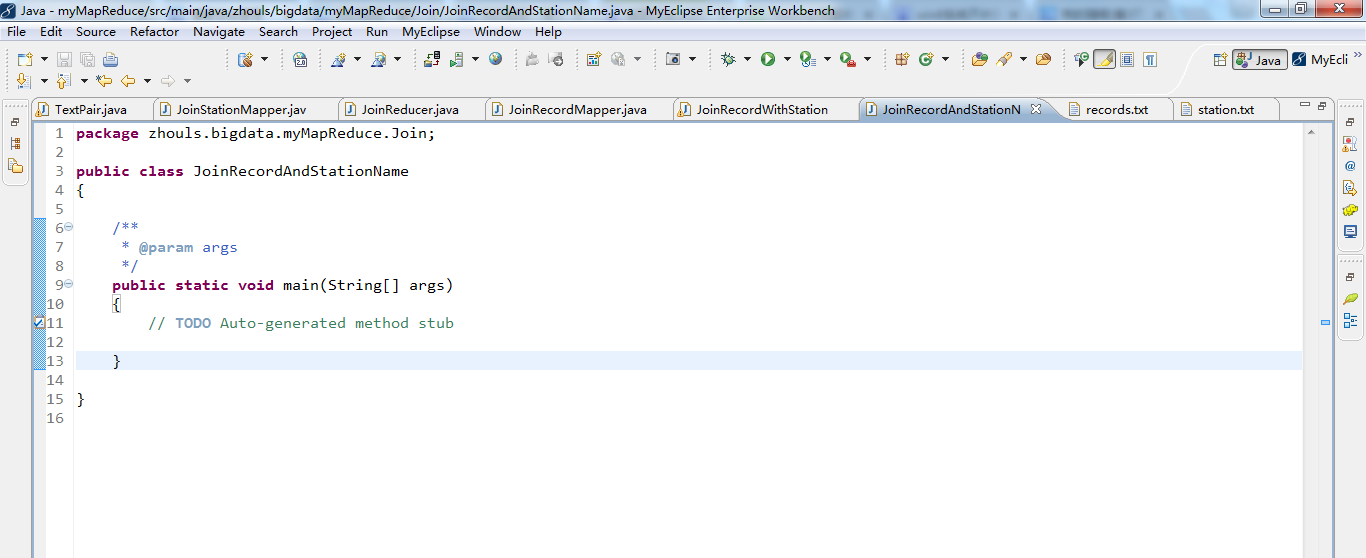Screen dimensions: 1366x558
Task: Click the Debug bug icon
Action: pos(728,60)
